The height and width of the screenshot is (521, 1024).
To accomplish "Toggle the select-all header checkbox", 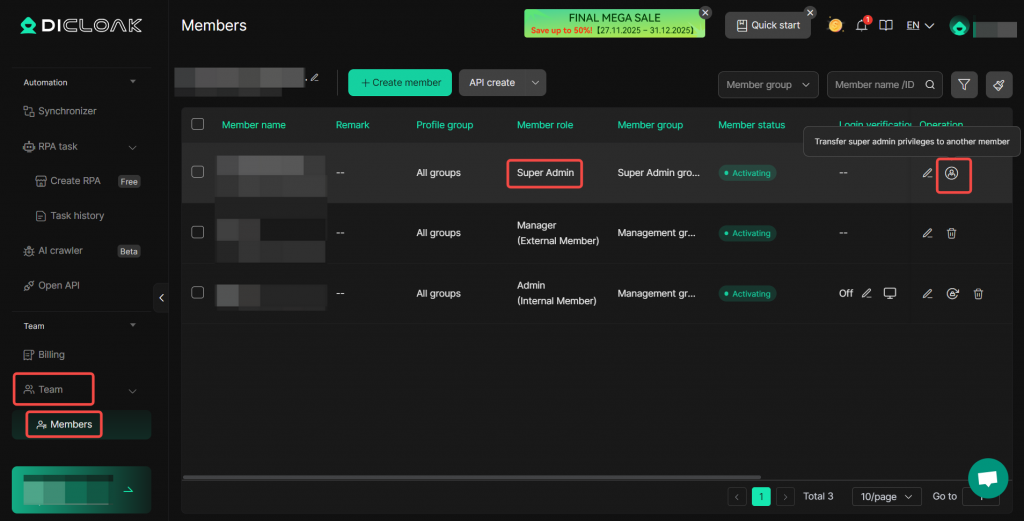I will pos(197,124).
